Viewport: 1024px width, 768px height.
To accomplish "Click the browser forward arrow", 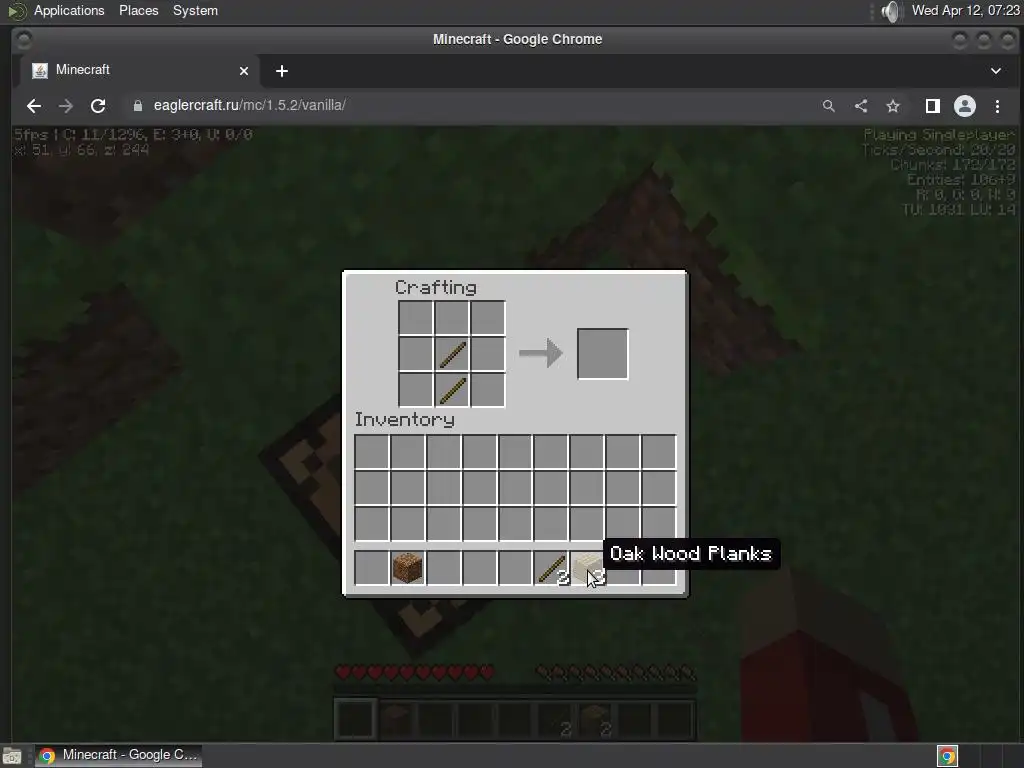I will 66,106.
